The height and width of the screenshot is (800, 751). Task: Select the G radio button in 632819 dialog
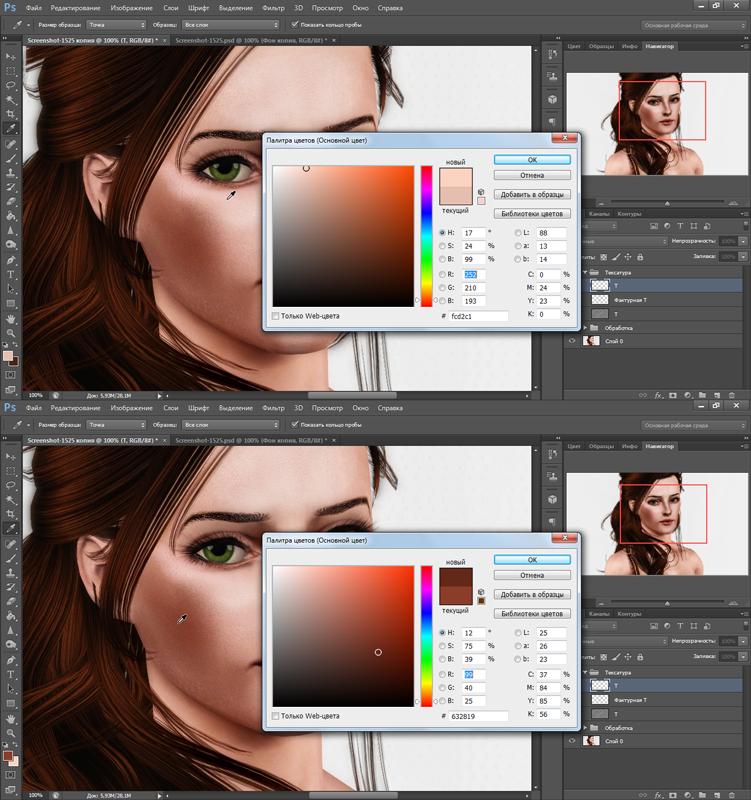[x=442, y=688]
